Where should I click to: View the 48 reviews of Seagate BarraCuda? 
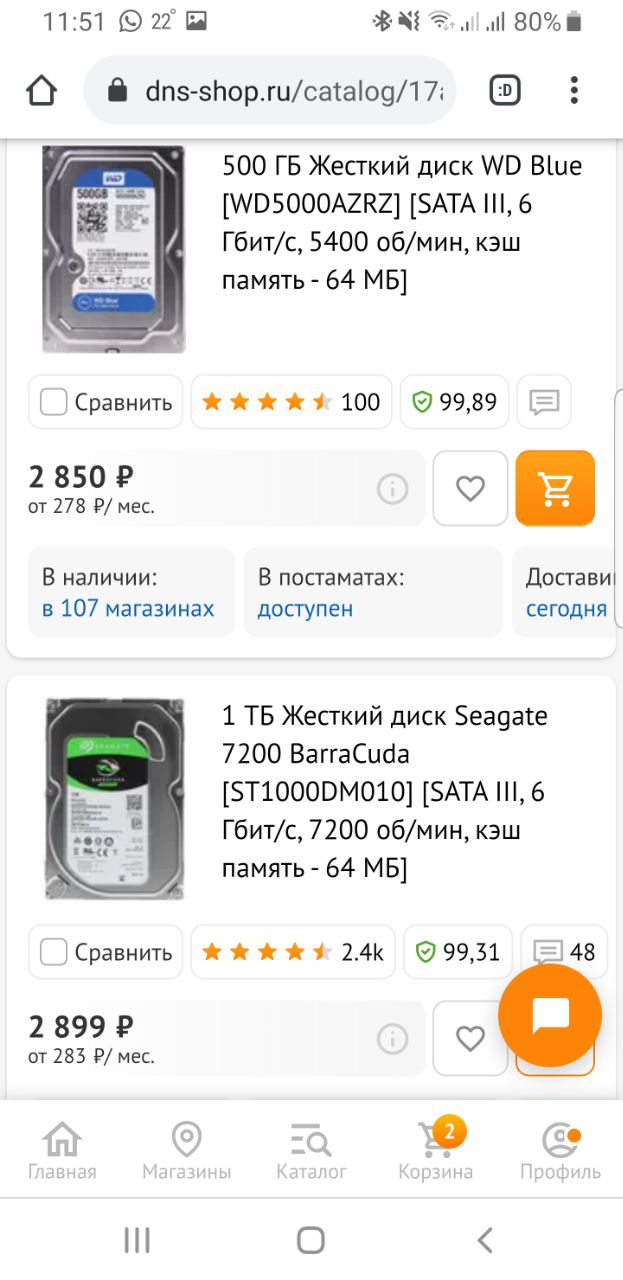click(x=564, y=952)
